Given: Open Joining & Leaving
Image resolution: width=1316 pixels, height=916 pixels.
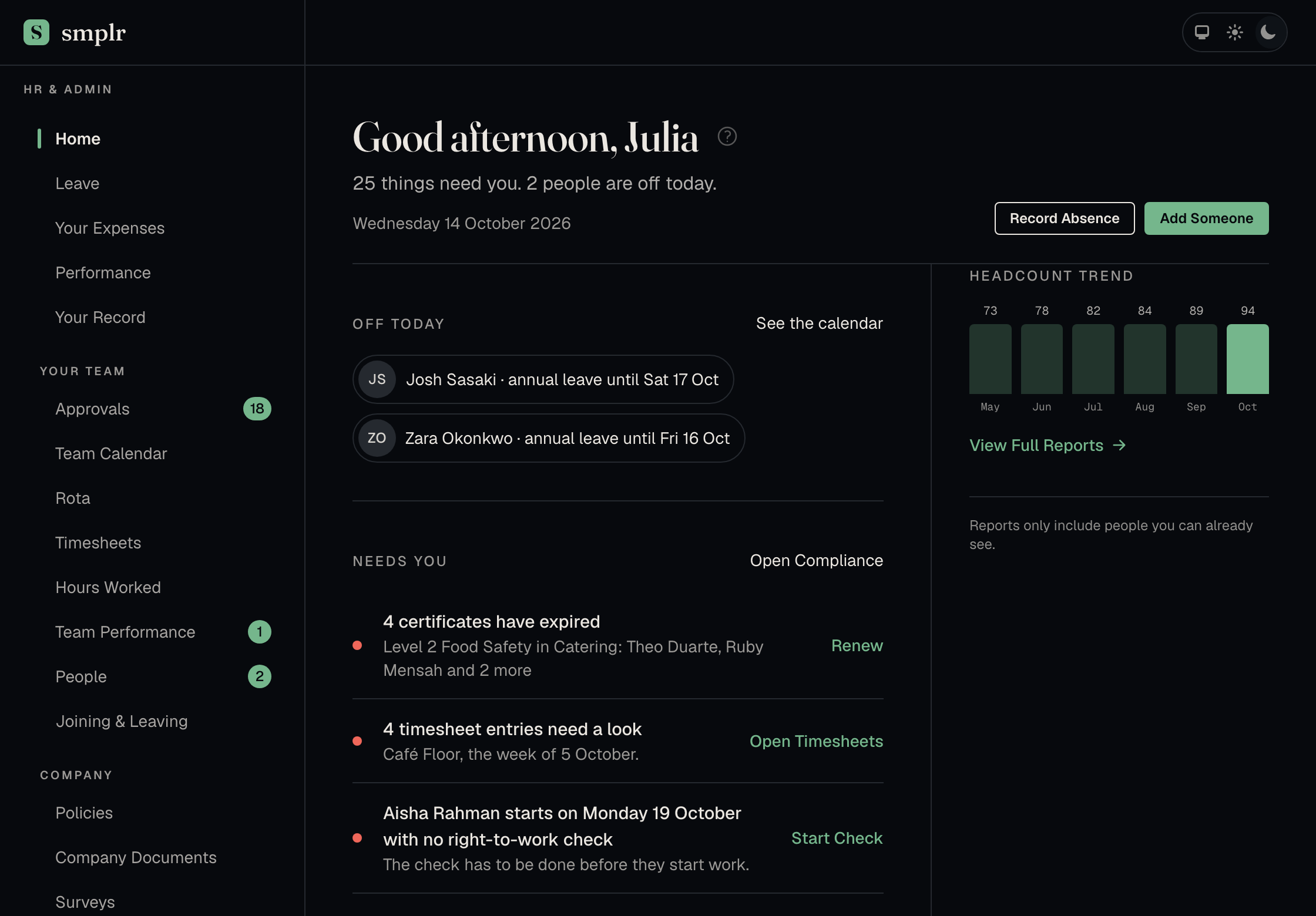Looking at the screenshot, I should [122, 721].
